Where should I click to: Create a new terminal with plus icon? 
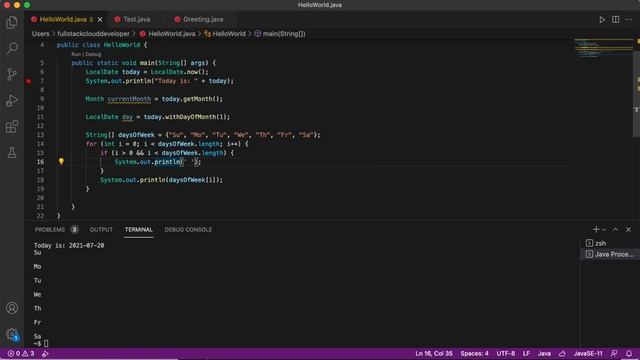point(596,229)
